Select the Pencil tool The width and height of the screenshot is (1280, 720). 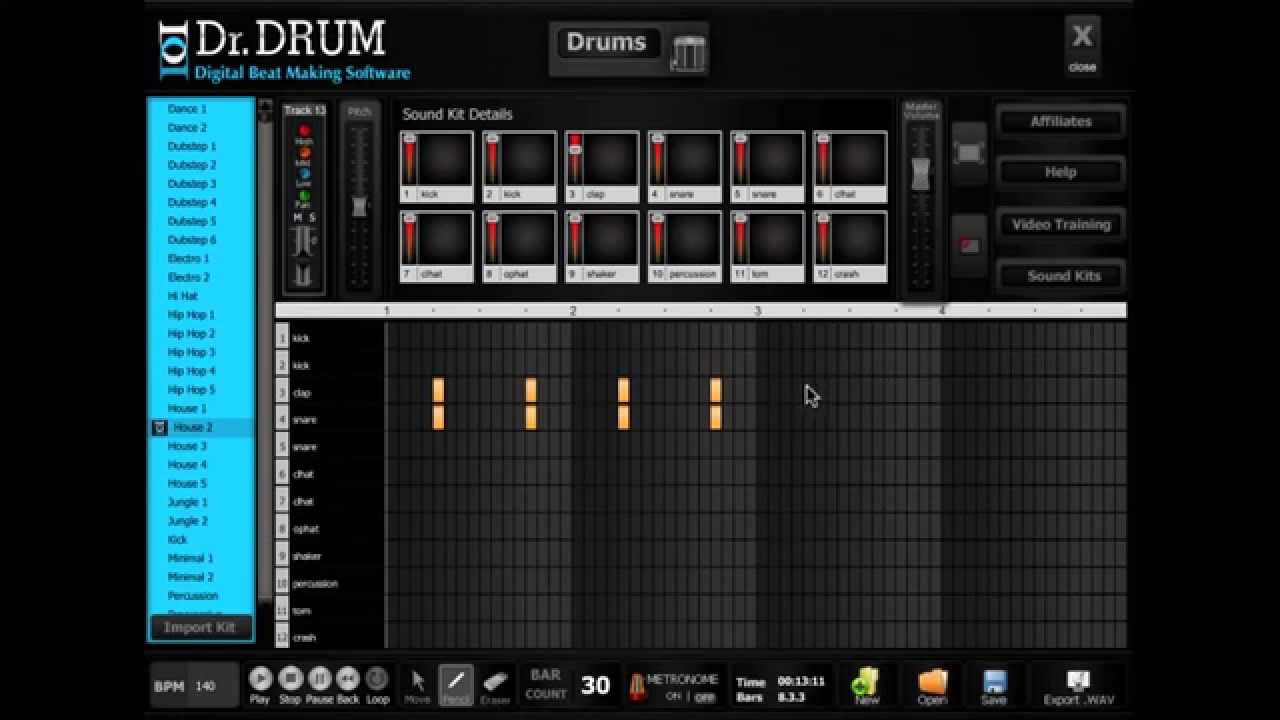456,684
